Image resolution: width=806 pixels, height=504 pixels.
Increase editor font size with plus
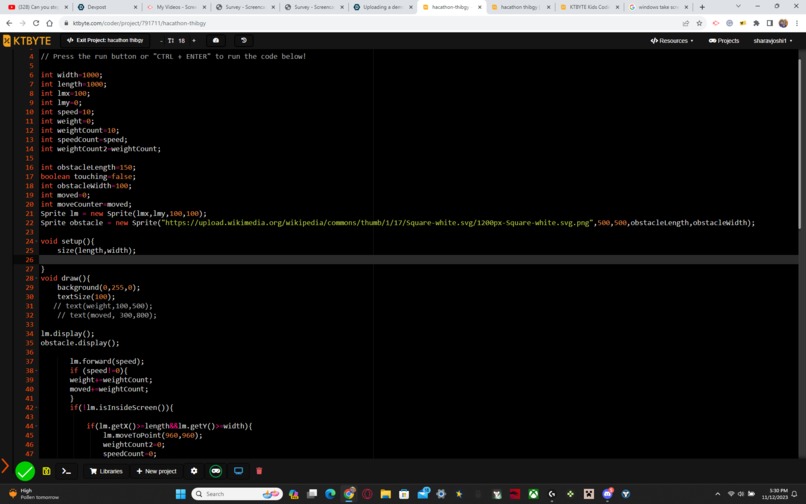click(194, 41)
